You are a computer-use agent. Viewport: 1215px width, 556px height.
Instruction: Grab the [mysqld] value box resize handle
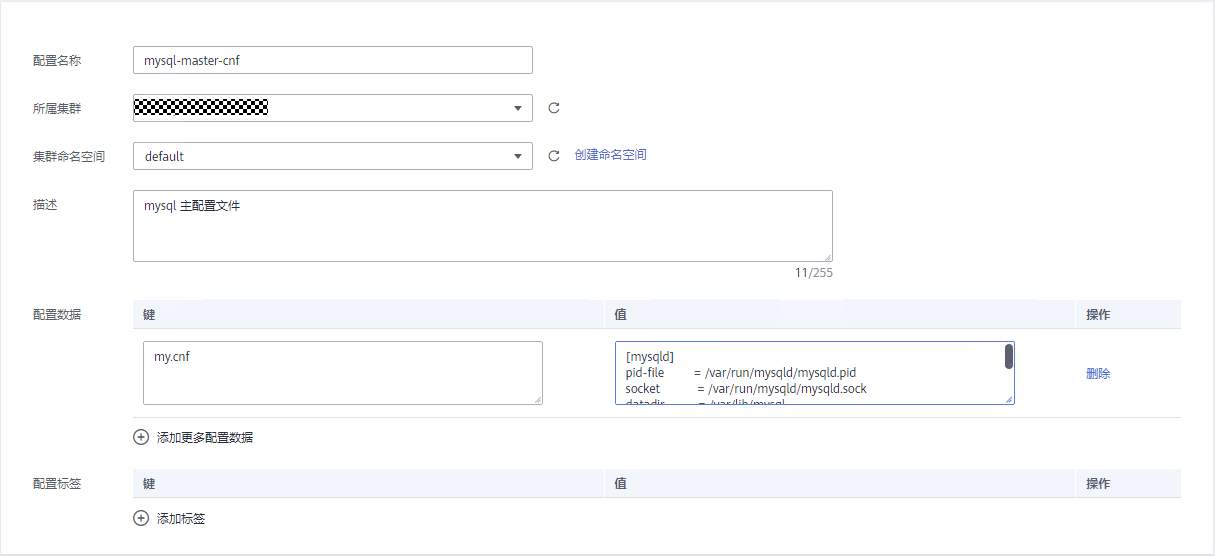(1010, 400)
